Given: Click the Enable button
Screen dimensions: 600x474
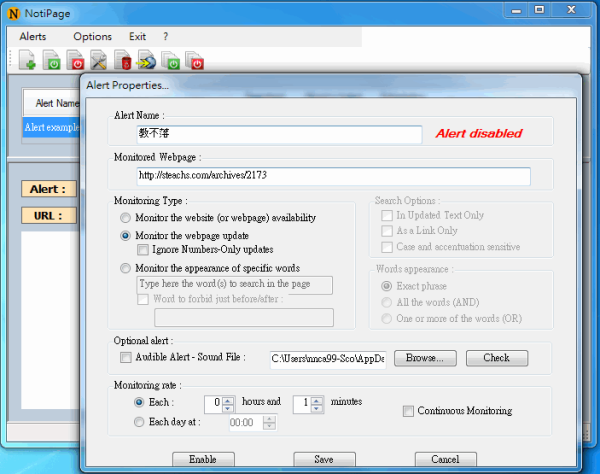Looking at the screenshot, I should coord(203,459).
